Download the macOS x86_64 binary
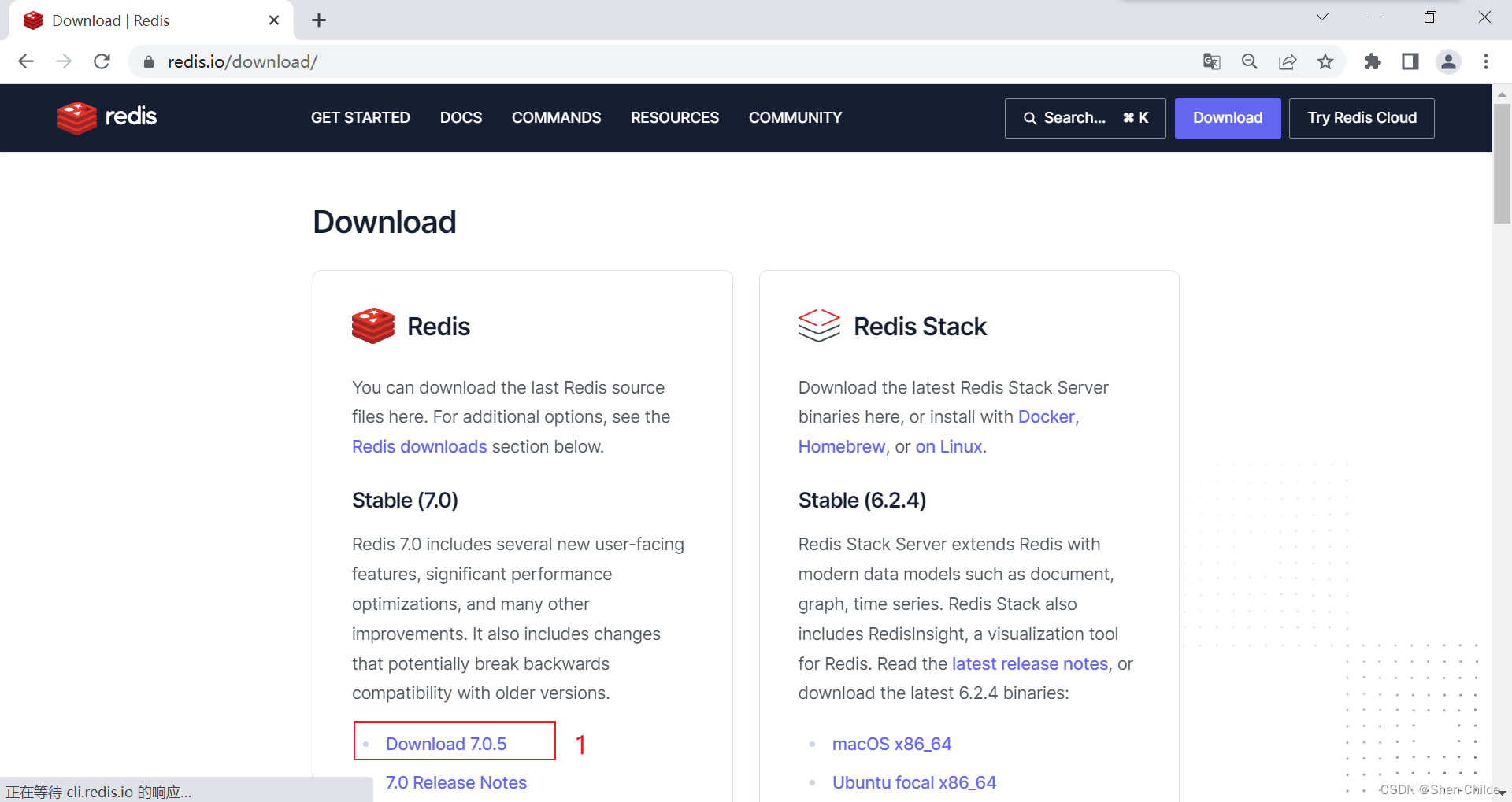Image resolution: width=1512 pixels, height=802 pixels. point(891,744)
